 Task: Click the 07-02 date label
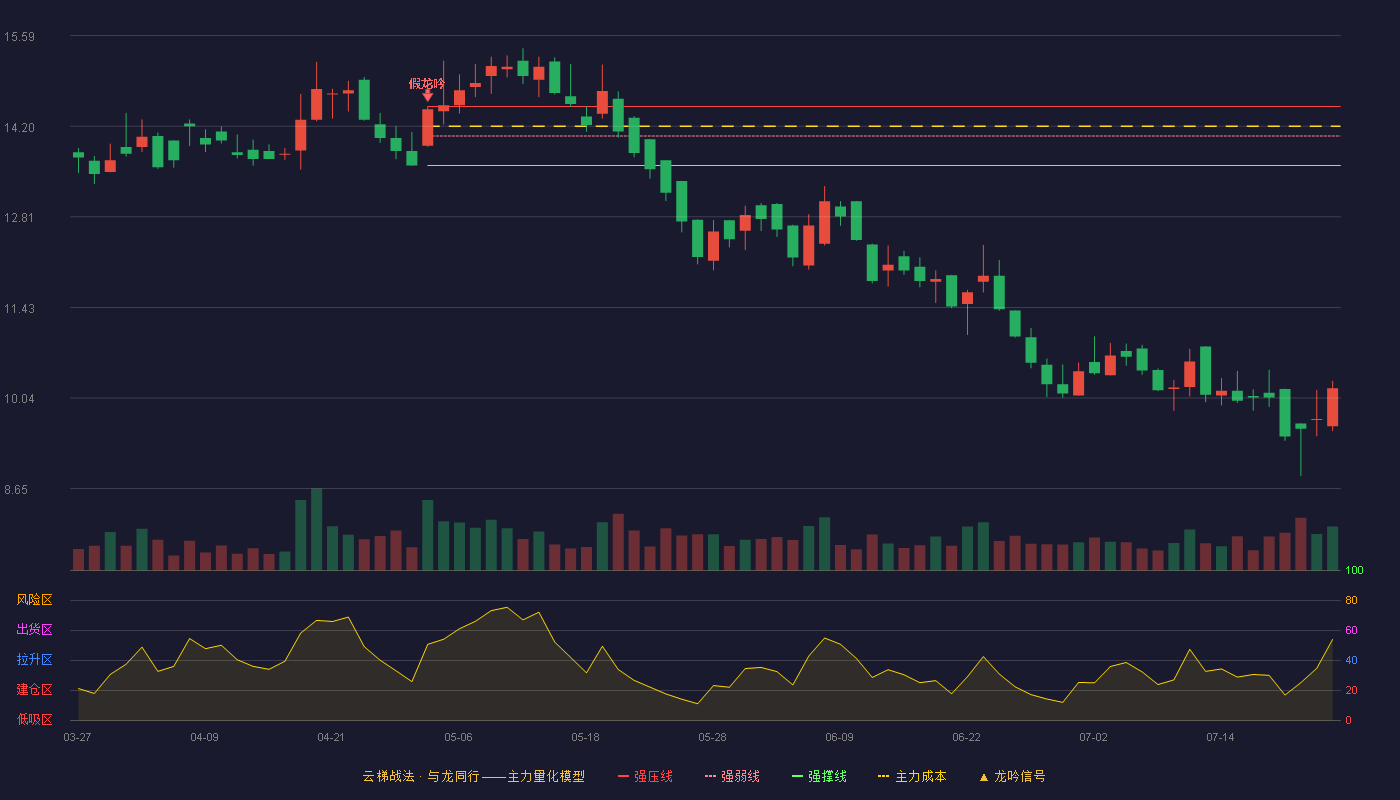point(1093,737)
